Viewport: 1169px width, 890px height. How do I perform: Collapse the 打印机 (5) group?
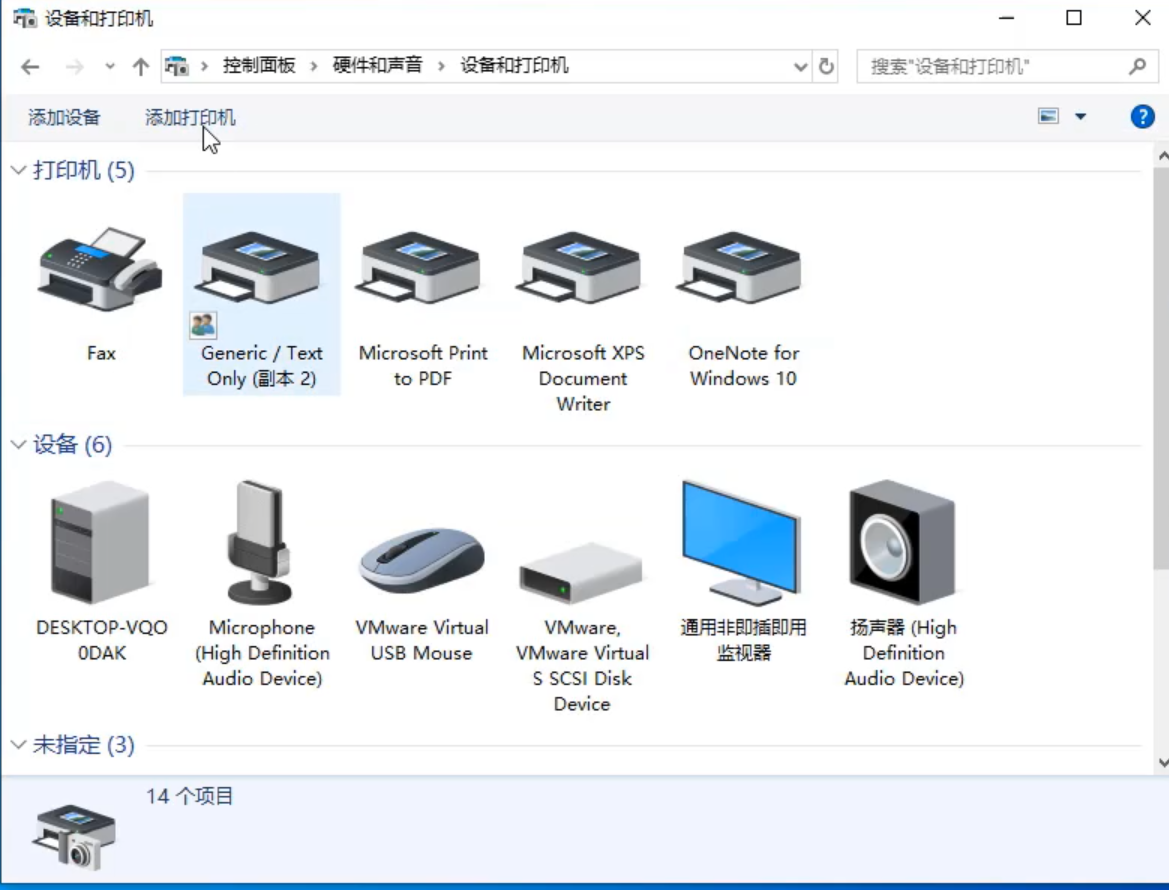(18, 171)
